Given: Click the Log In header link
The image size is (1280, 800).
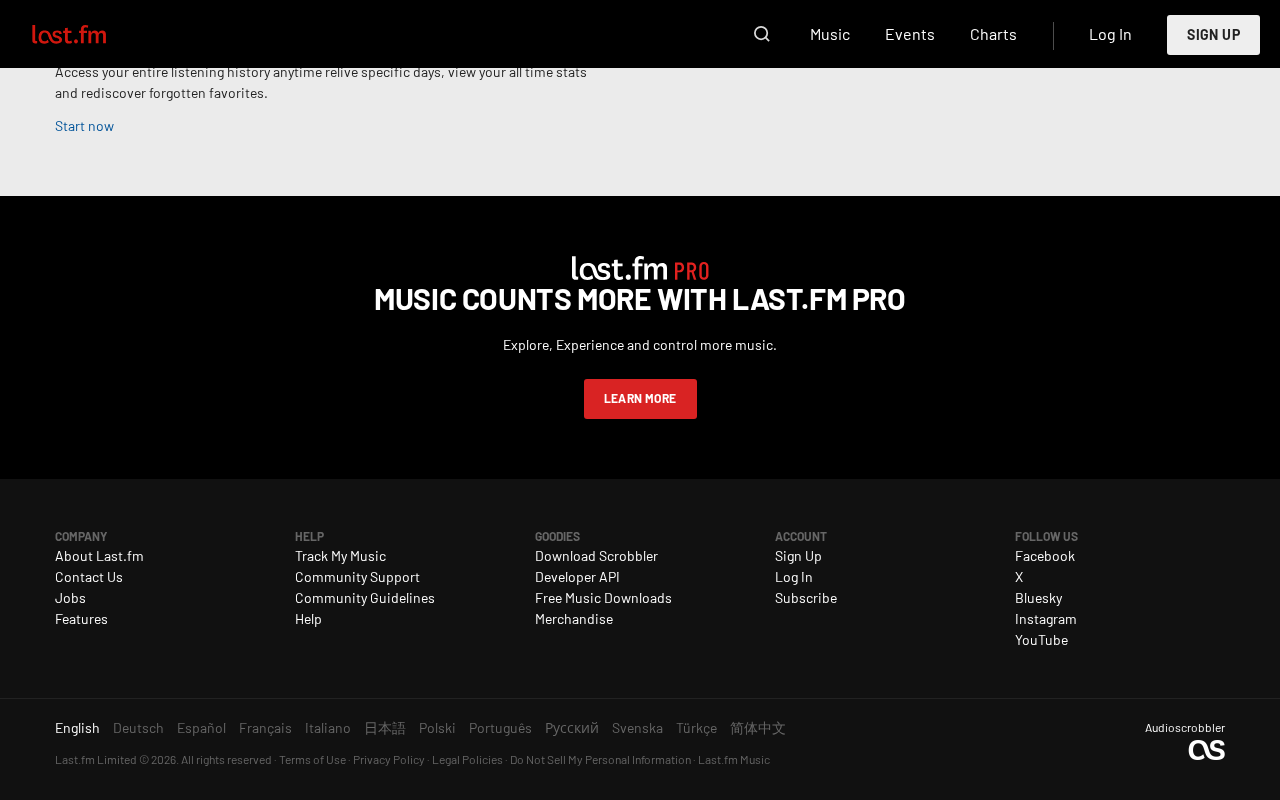Looking at the screenshot, I should point(1110,34).
